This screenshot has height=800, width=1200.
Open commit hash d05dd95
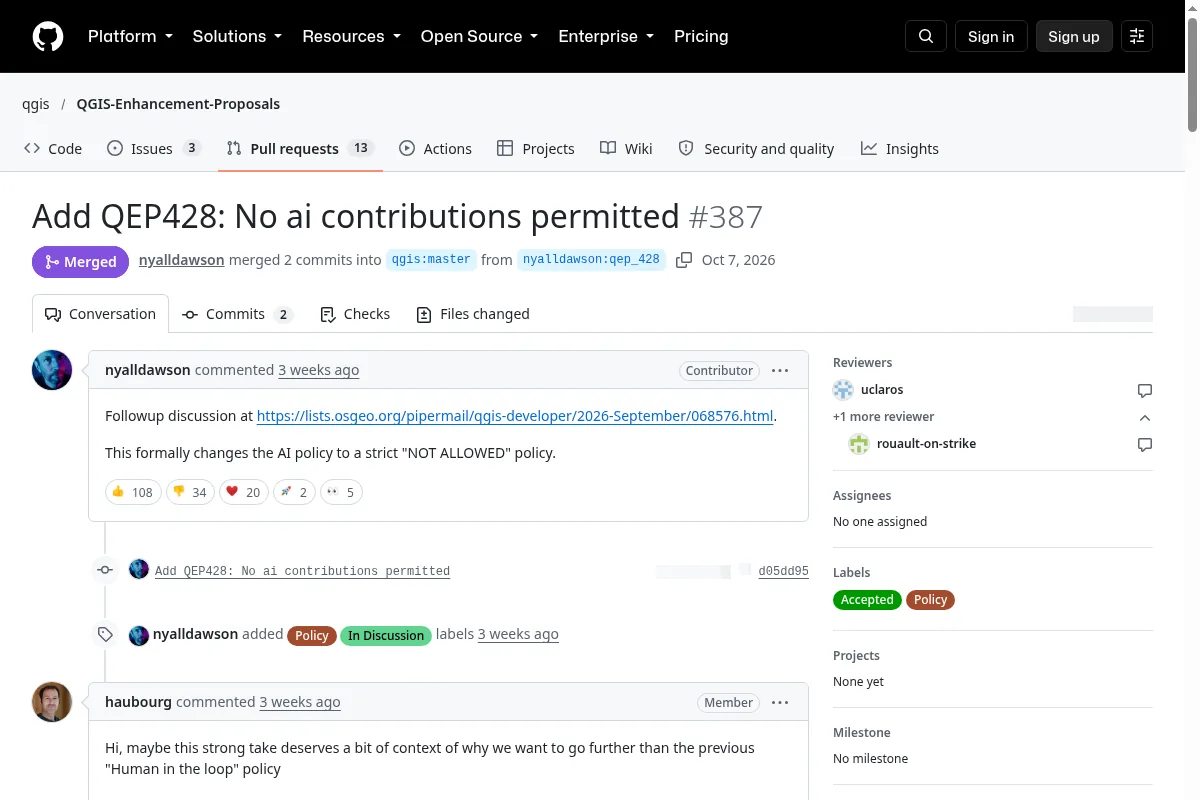(783, 571)
